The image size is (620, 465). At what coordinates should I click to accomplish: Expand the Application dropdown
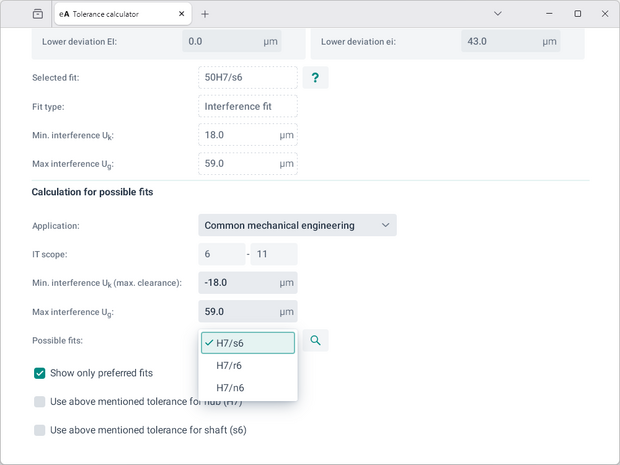coord(297,225)
